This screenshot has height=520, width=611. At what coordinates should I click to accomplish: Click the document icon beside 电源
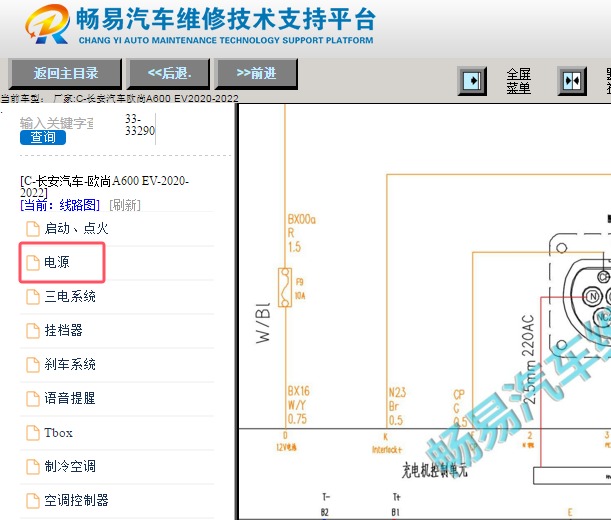tap(33, 263)
